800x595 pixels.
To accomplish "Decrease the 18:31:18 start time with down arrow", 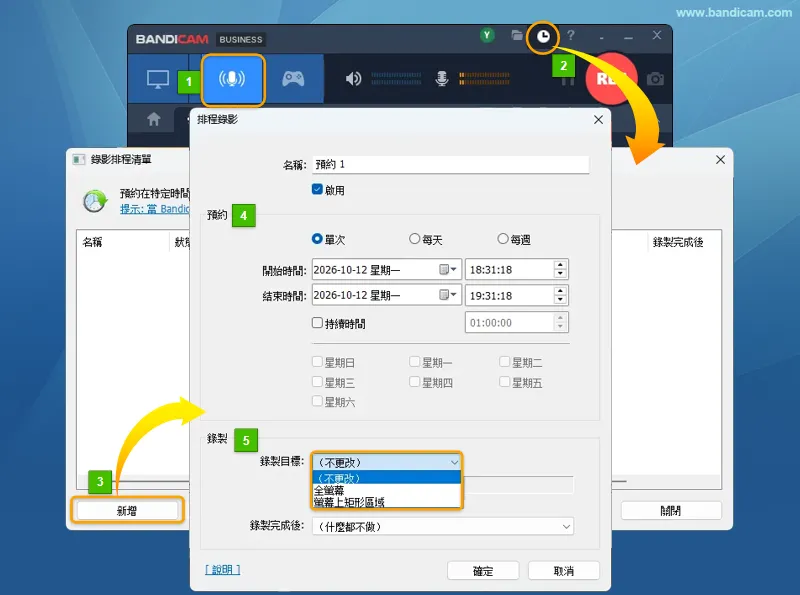I will point(560,274).
